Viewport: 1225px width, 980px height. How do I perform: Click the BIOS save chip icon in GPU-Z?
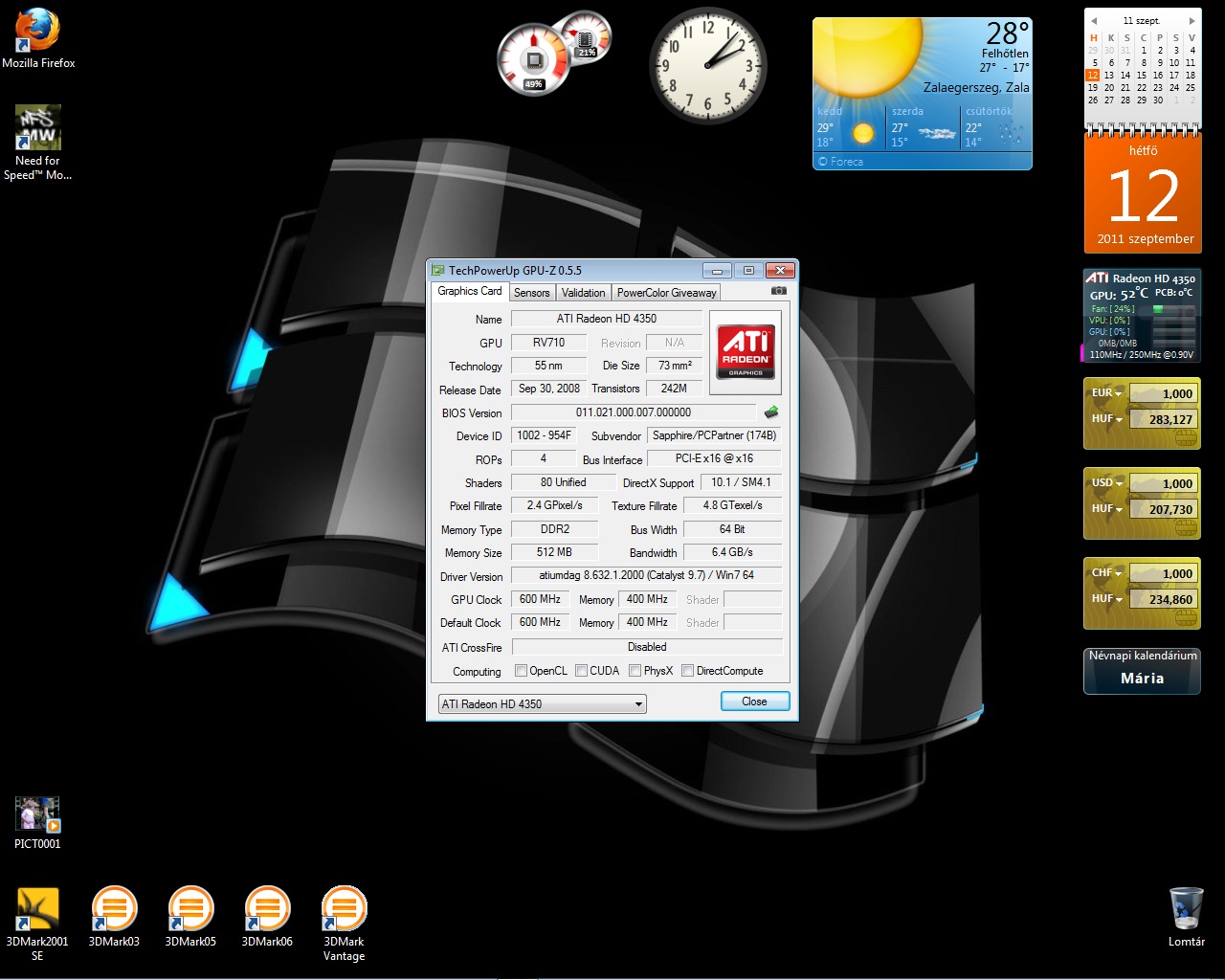click(770, 412)
